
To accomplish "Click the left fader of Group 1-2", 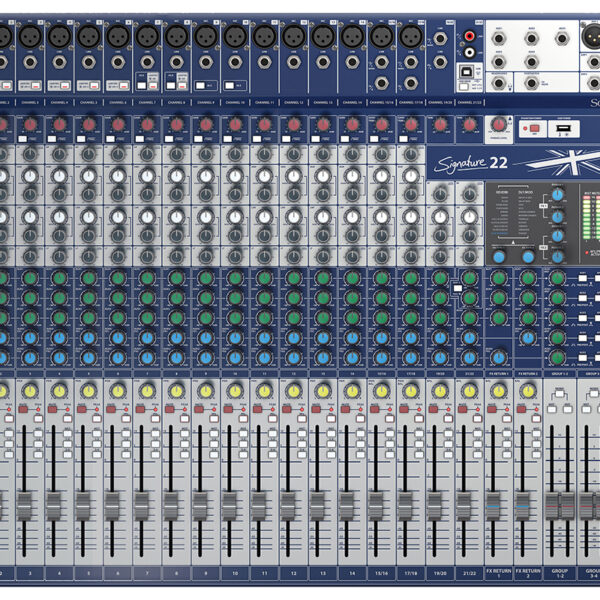I will coord(552,507).
